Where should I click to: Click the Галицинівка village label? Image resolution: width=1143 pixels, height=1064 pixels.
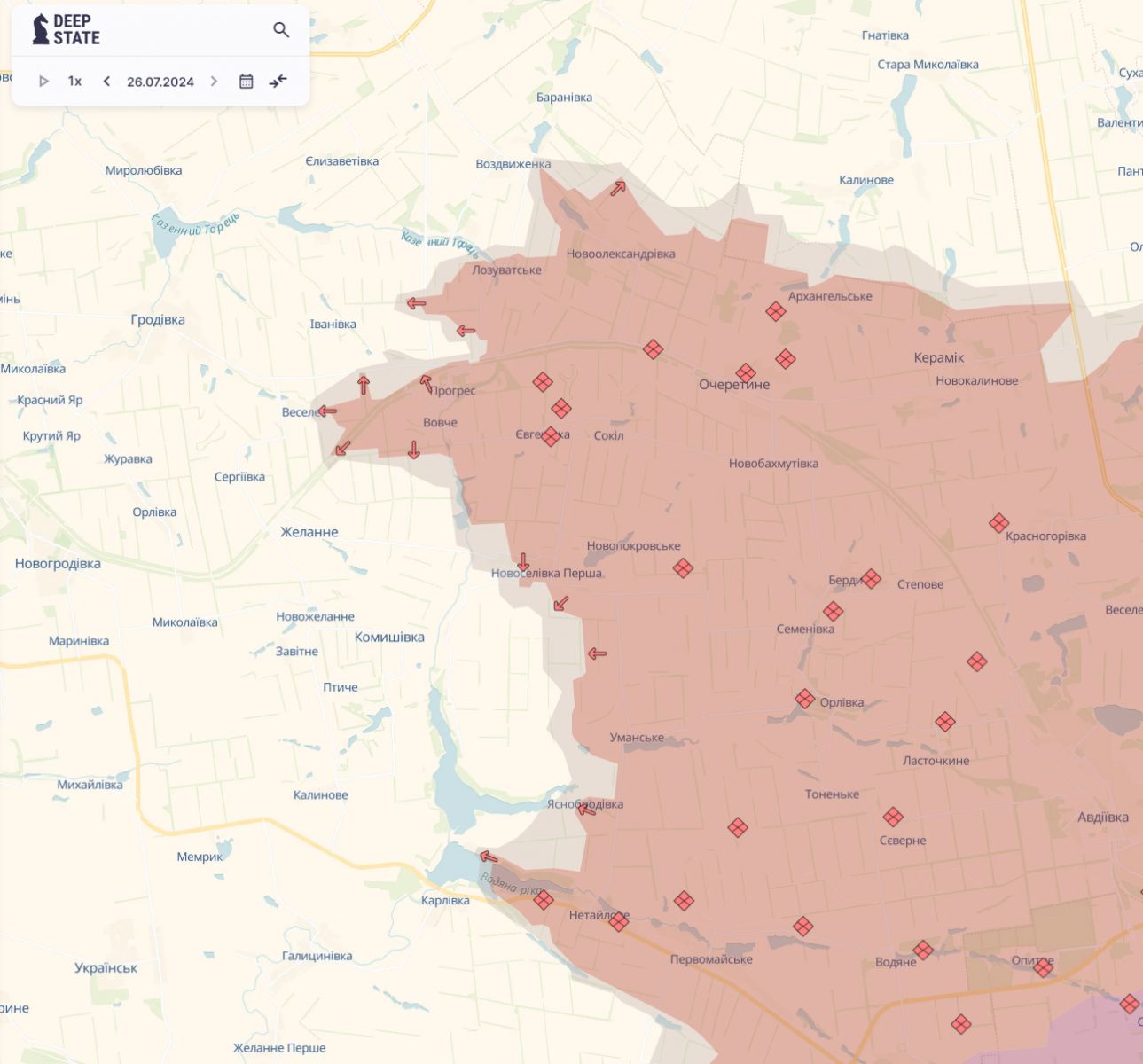[x=317, y=956]
